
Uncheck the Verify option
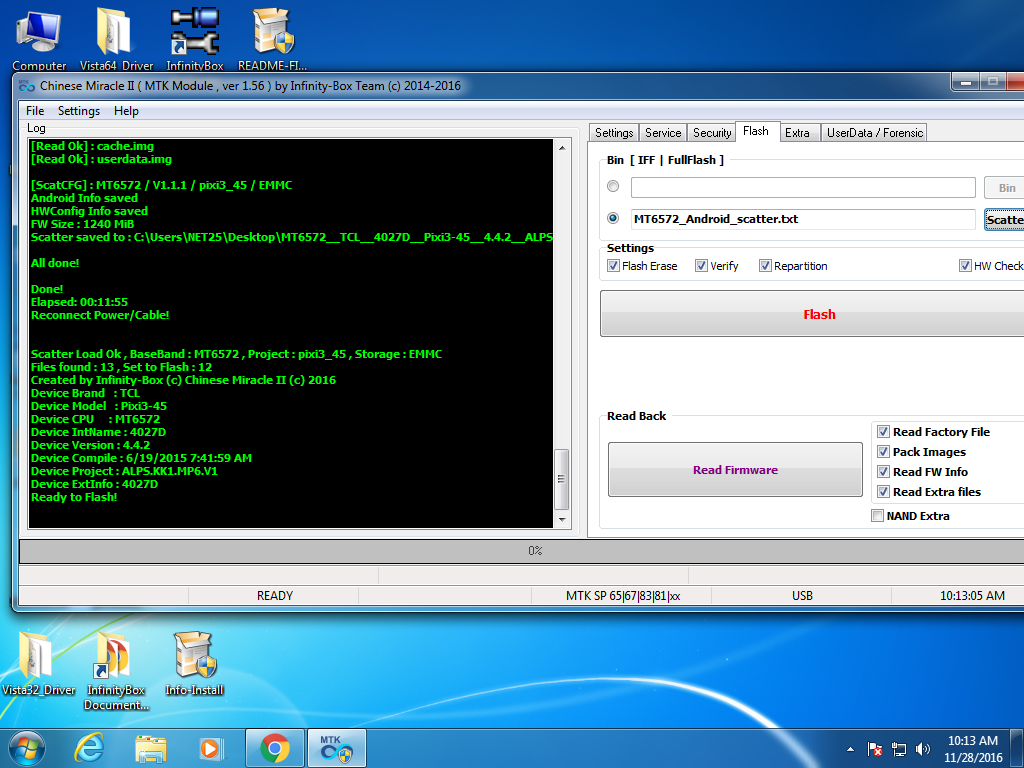click(x=702, y=266)
